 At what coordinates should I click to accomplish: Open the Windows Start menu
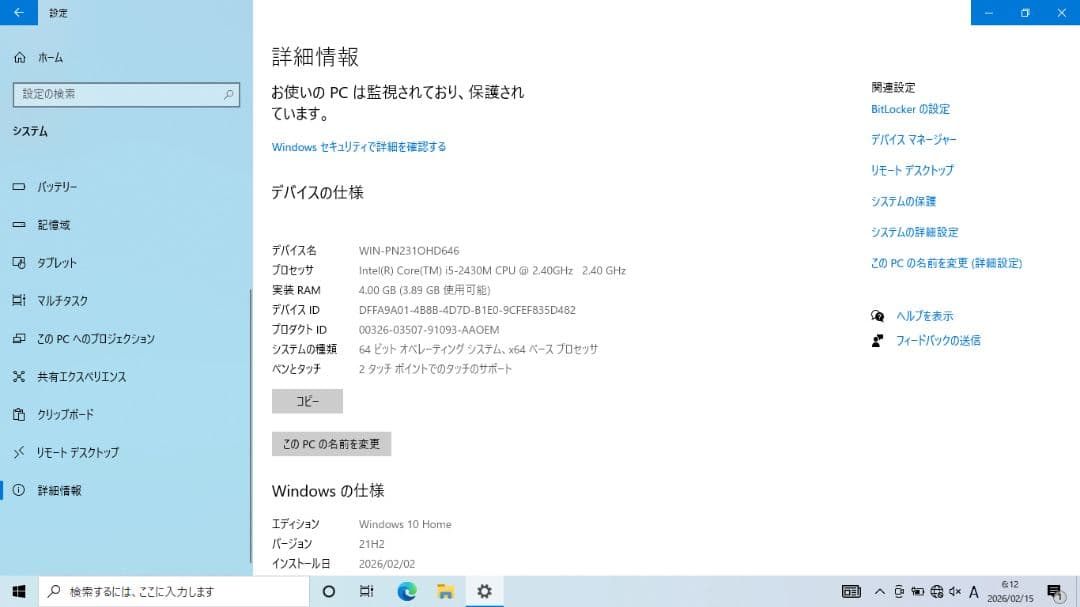tap(19, 591)
